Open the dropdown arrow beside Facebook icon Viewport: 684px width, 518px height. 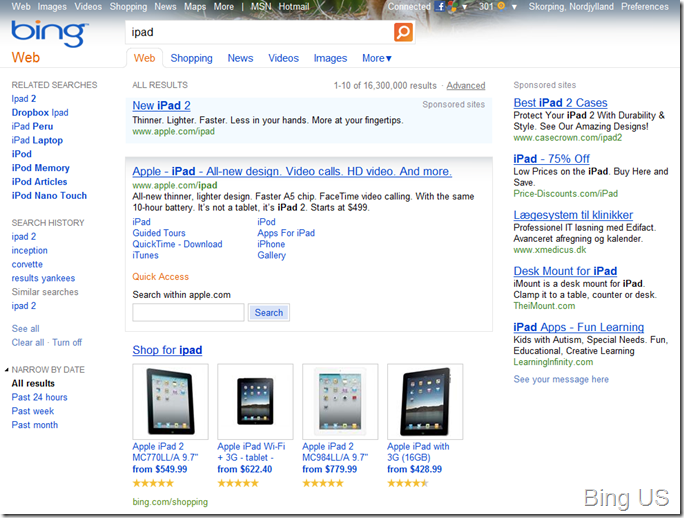pyautogui.click(x=465, y=7)
